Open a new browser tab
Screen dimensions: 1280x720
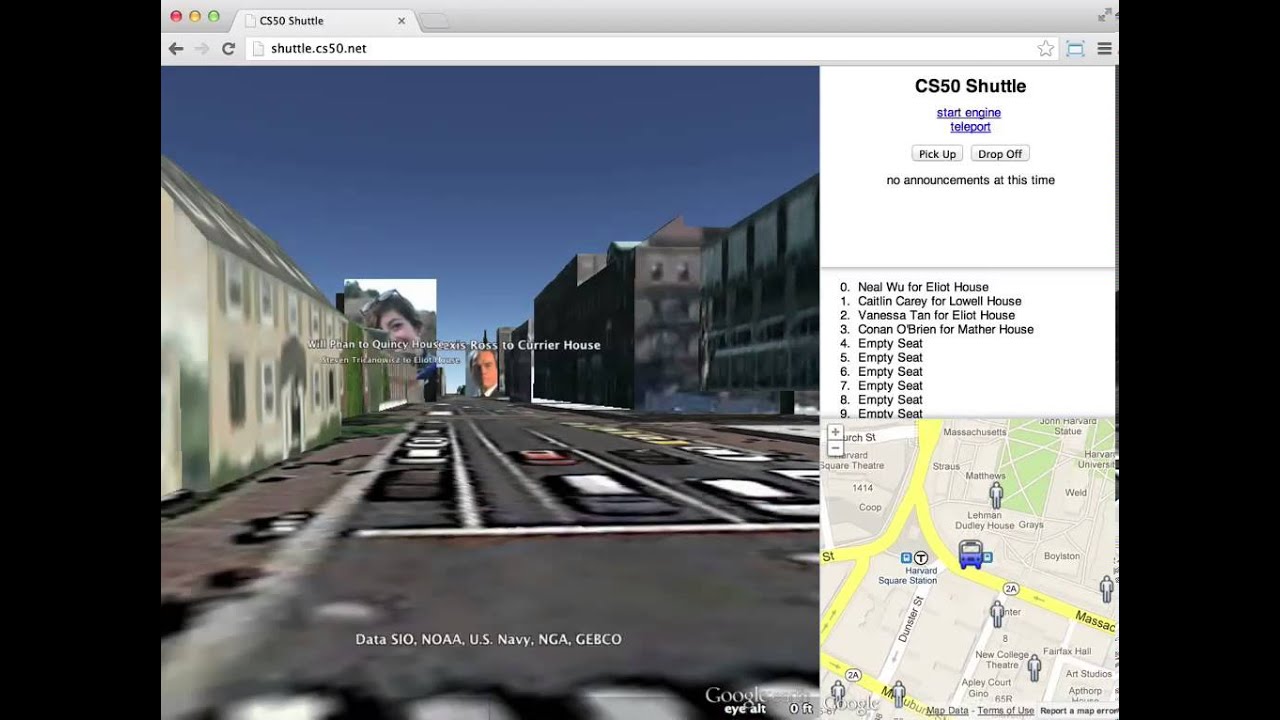coord(434,21)
